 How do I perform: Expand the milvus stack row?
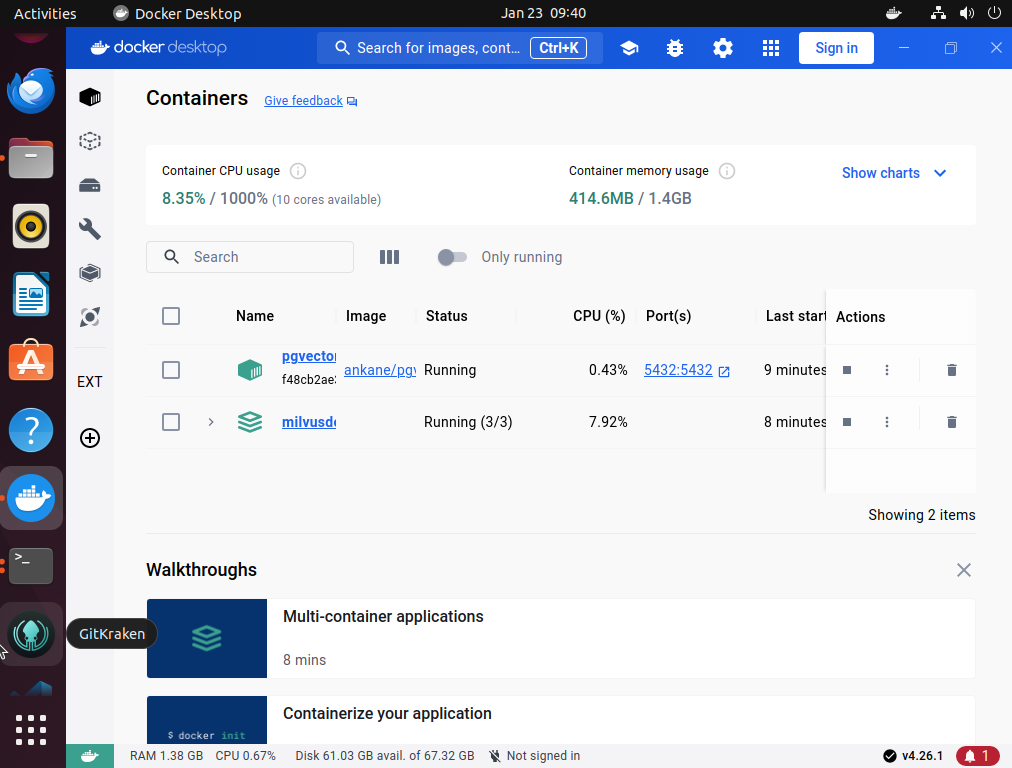(211, 422)
